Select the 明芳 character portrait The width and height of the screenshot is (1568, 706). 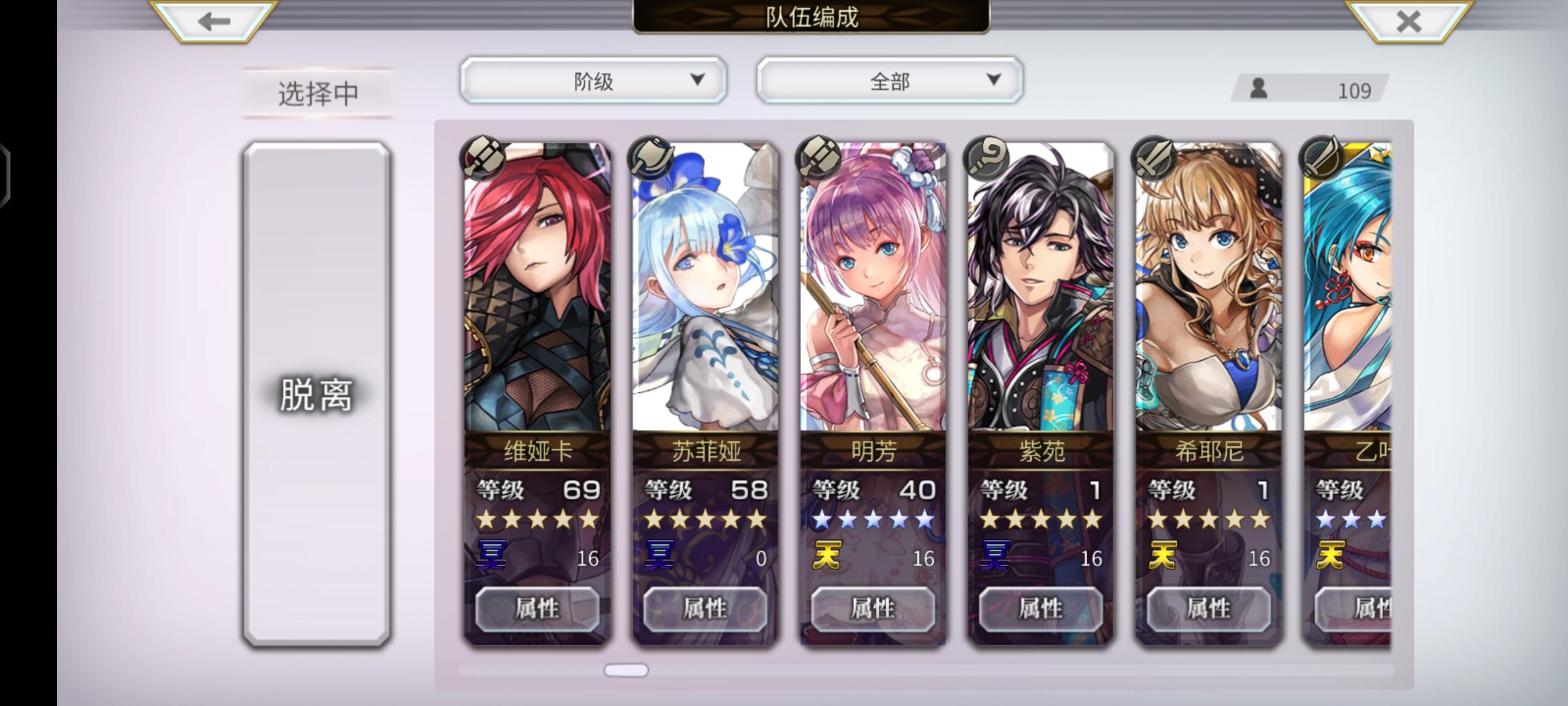(x=874, y=286)
